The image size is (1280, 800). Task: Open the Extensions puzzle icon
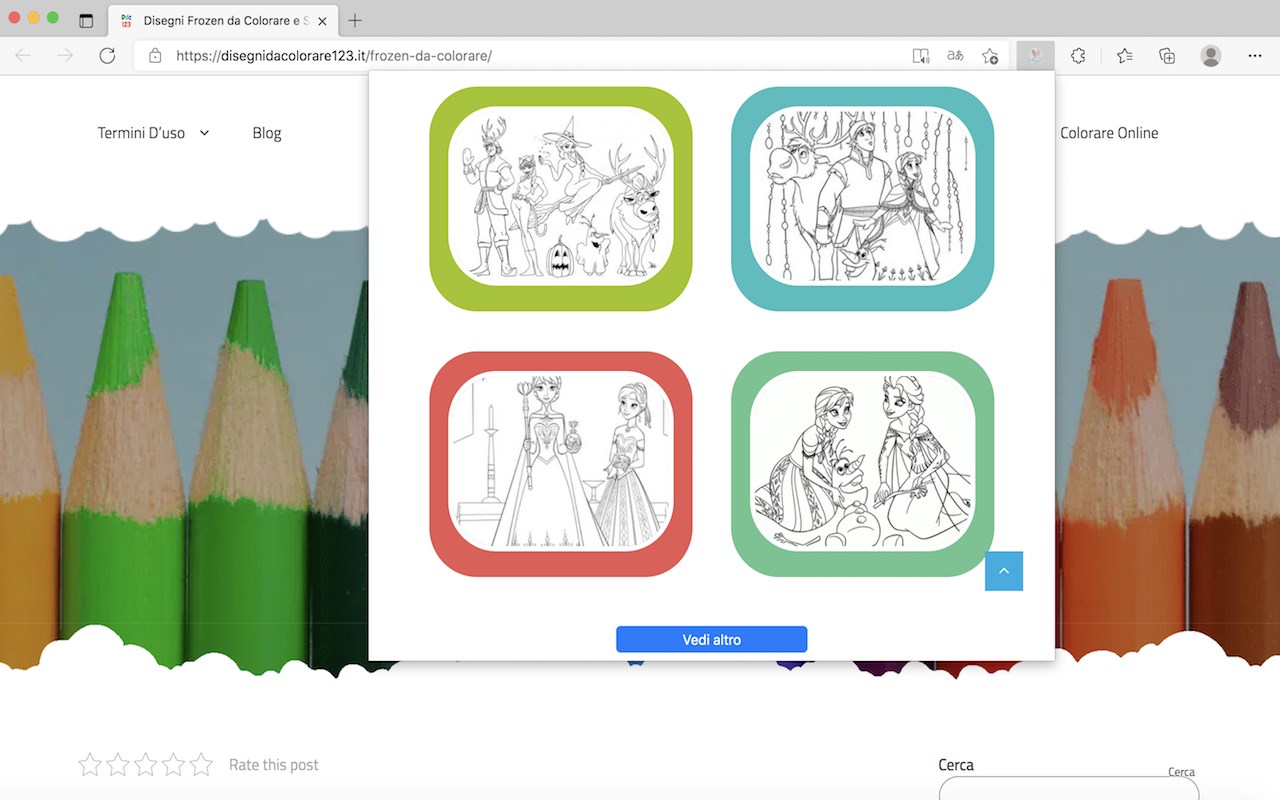1078,56
